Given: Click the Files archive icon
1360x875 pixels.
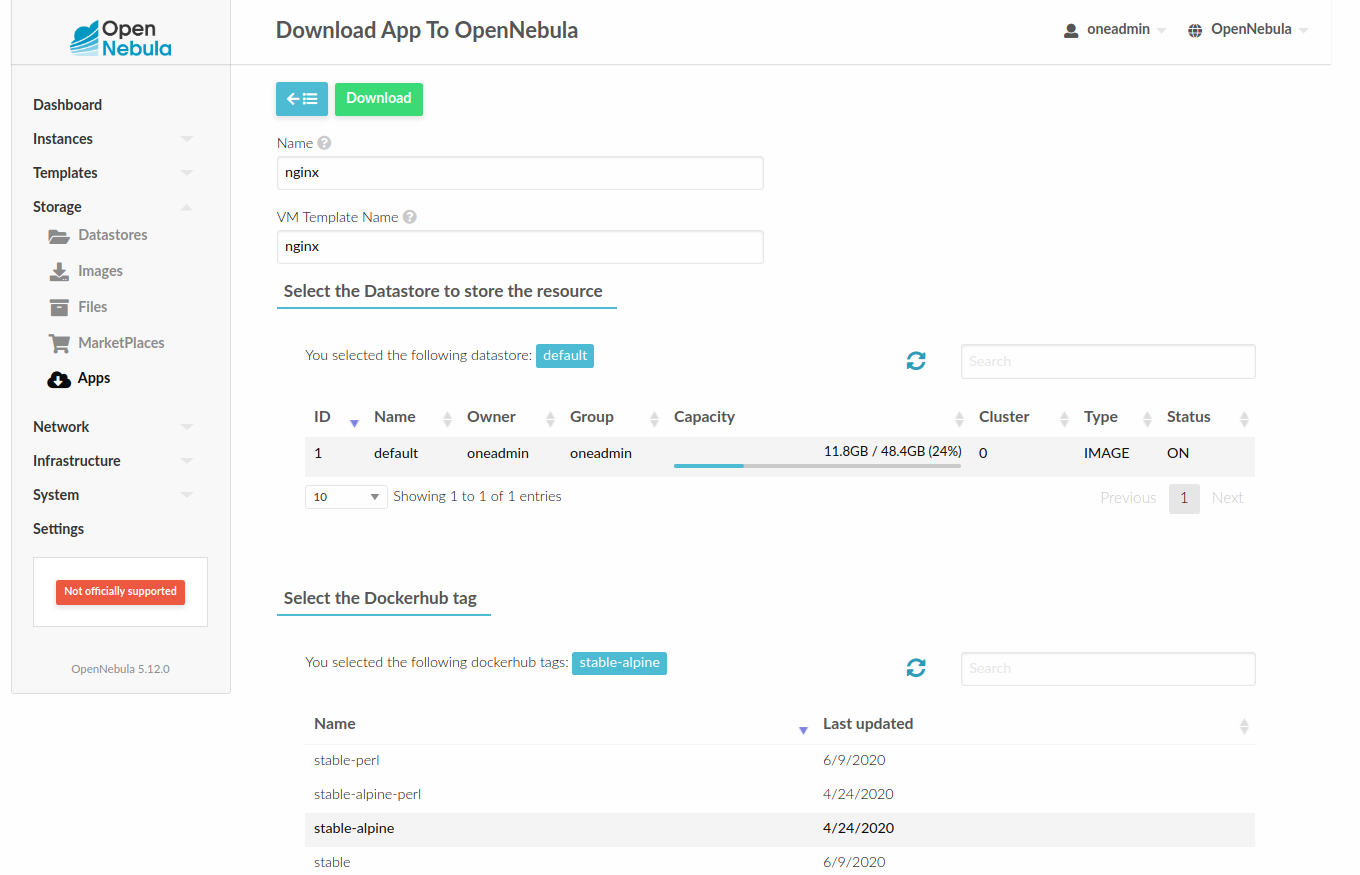Looking at the screenshot, I should click(x=59, y=307).
